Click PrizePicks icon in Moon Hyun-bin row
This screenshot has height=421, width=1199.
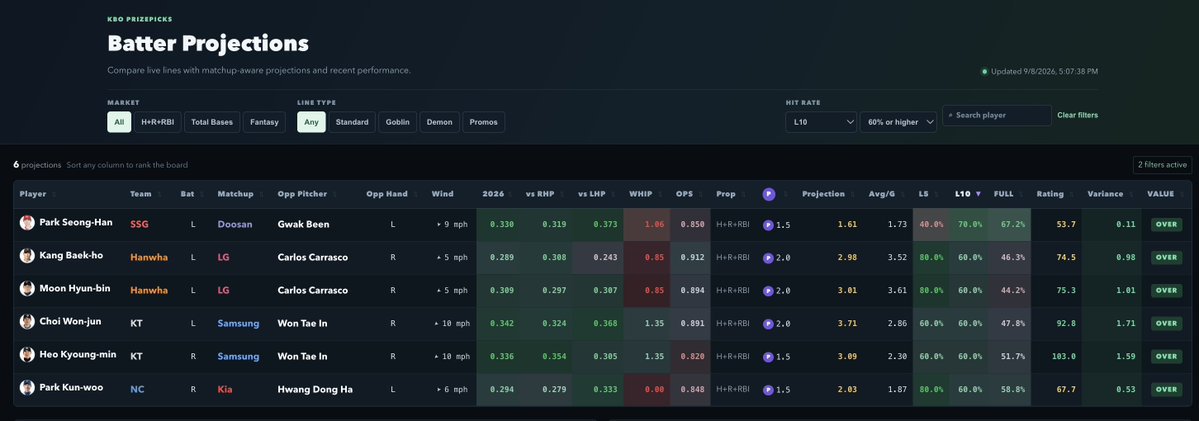pyautogui.click(x=767, y=291)
